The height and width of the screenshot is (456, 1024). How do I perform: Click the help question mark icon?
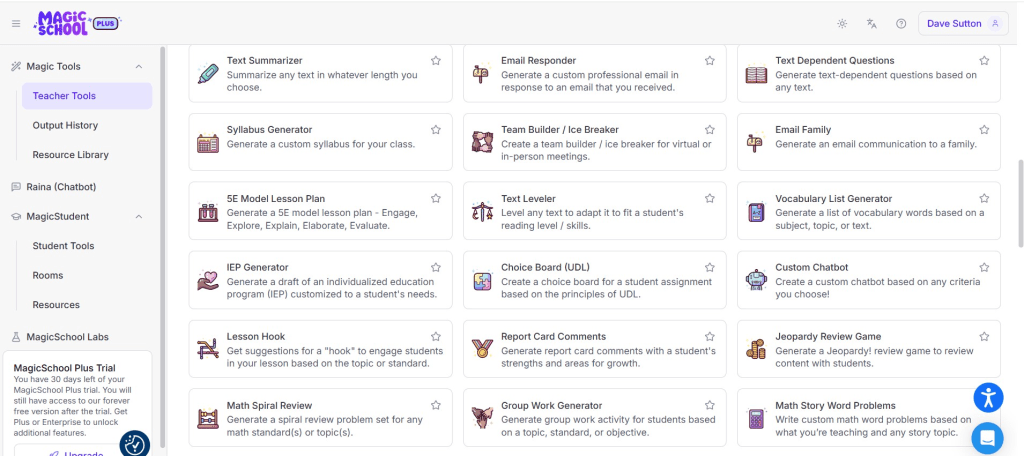pos(901,23)
